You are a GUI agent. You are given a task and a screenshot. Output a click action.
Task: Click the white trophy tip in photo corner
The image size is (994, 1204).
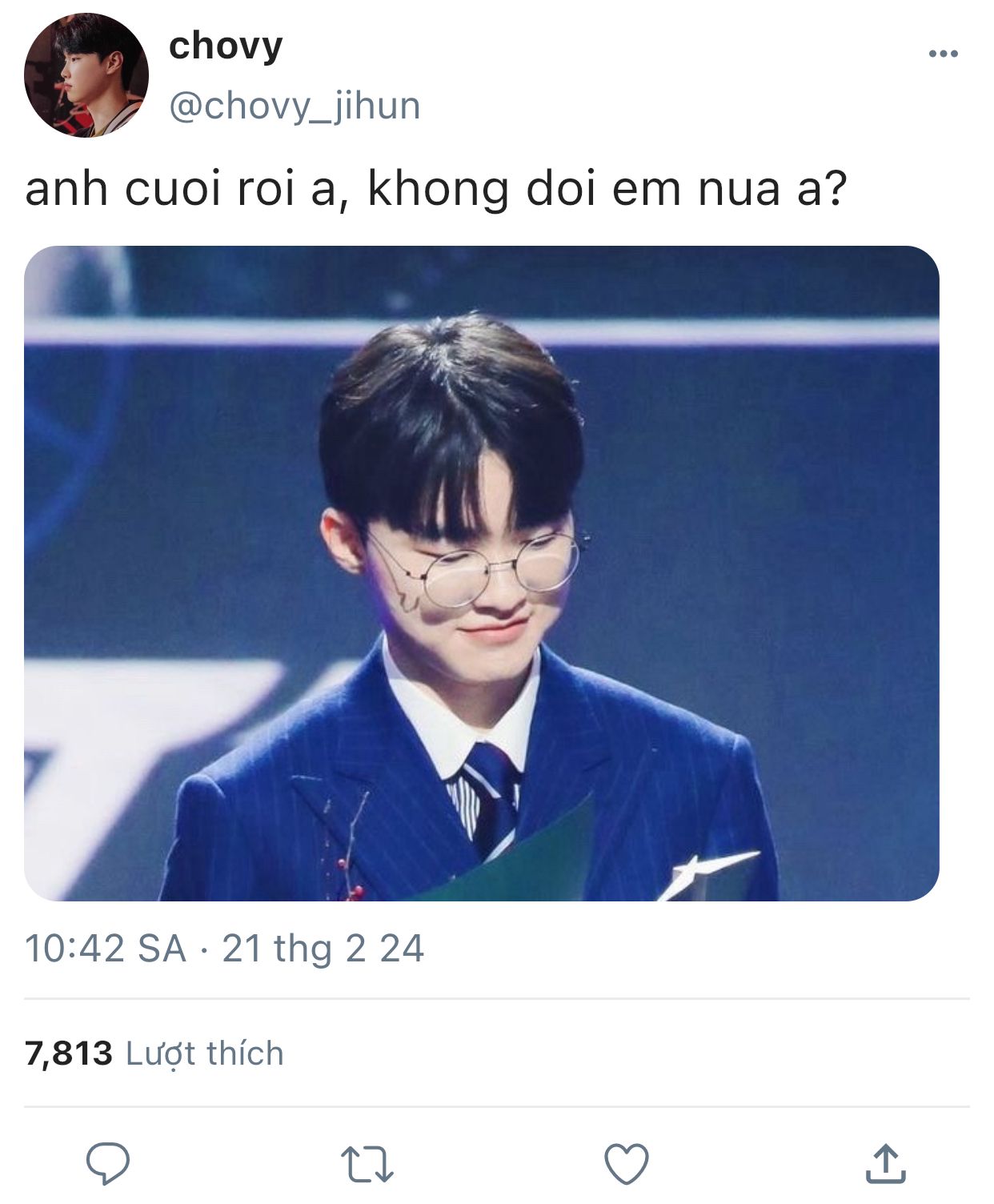click(x=704, y=874)
